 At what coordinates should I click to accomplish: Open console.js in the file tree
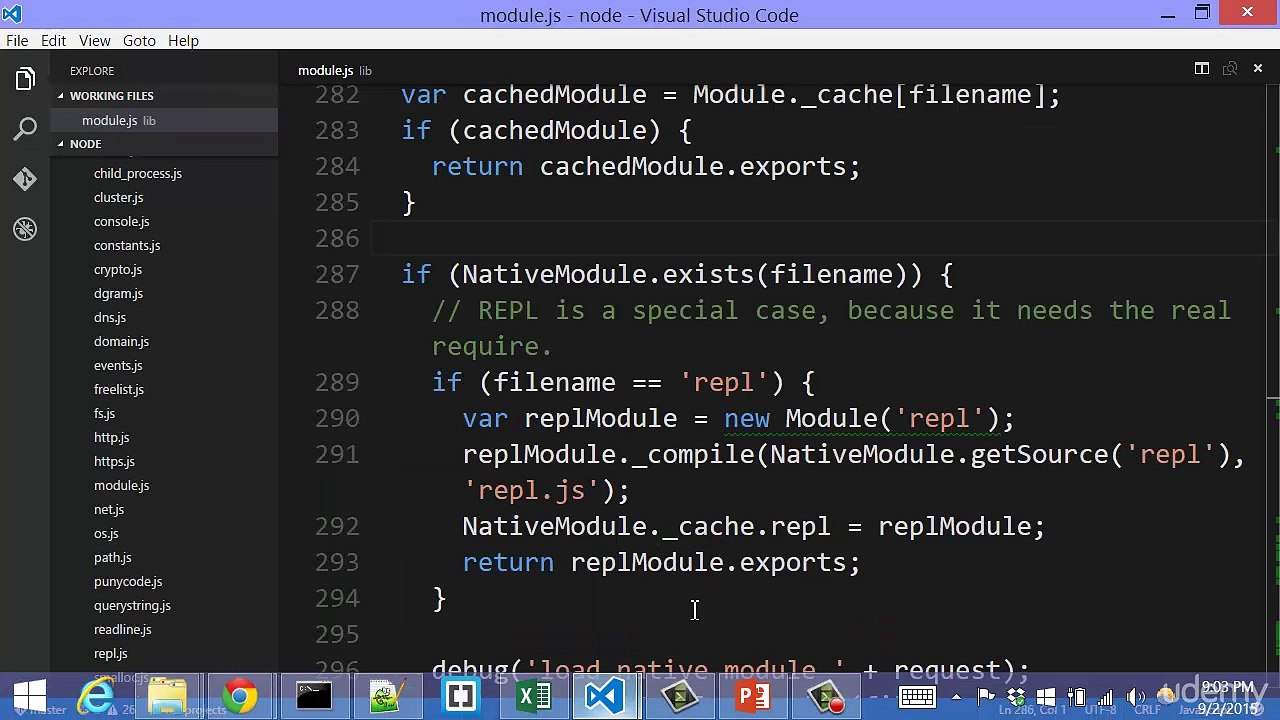(x=121, y=222)
